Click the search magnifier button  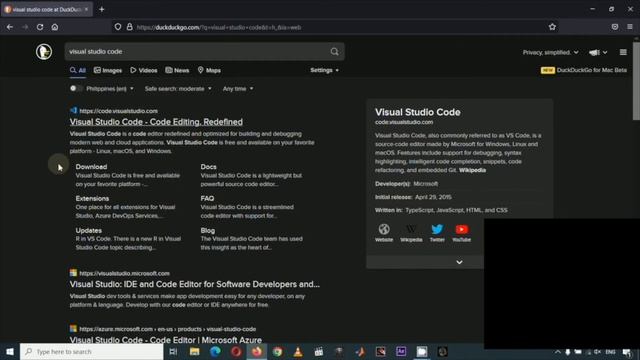click(x=334, y=52)
